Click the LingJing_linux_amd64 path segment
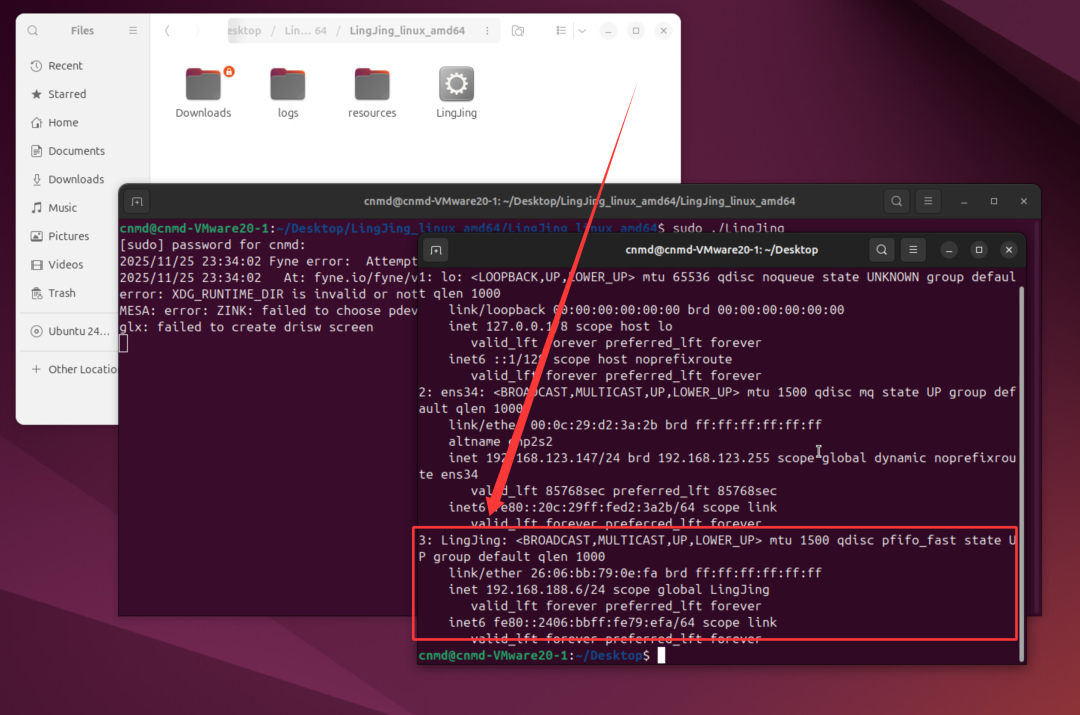Image resolution: width=1080 pixels, height=715 pixels. point(407,31)
